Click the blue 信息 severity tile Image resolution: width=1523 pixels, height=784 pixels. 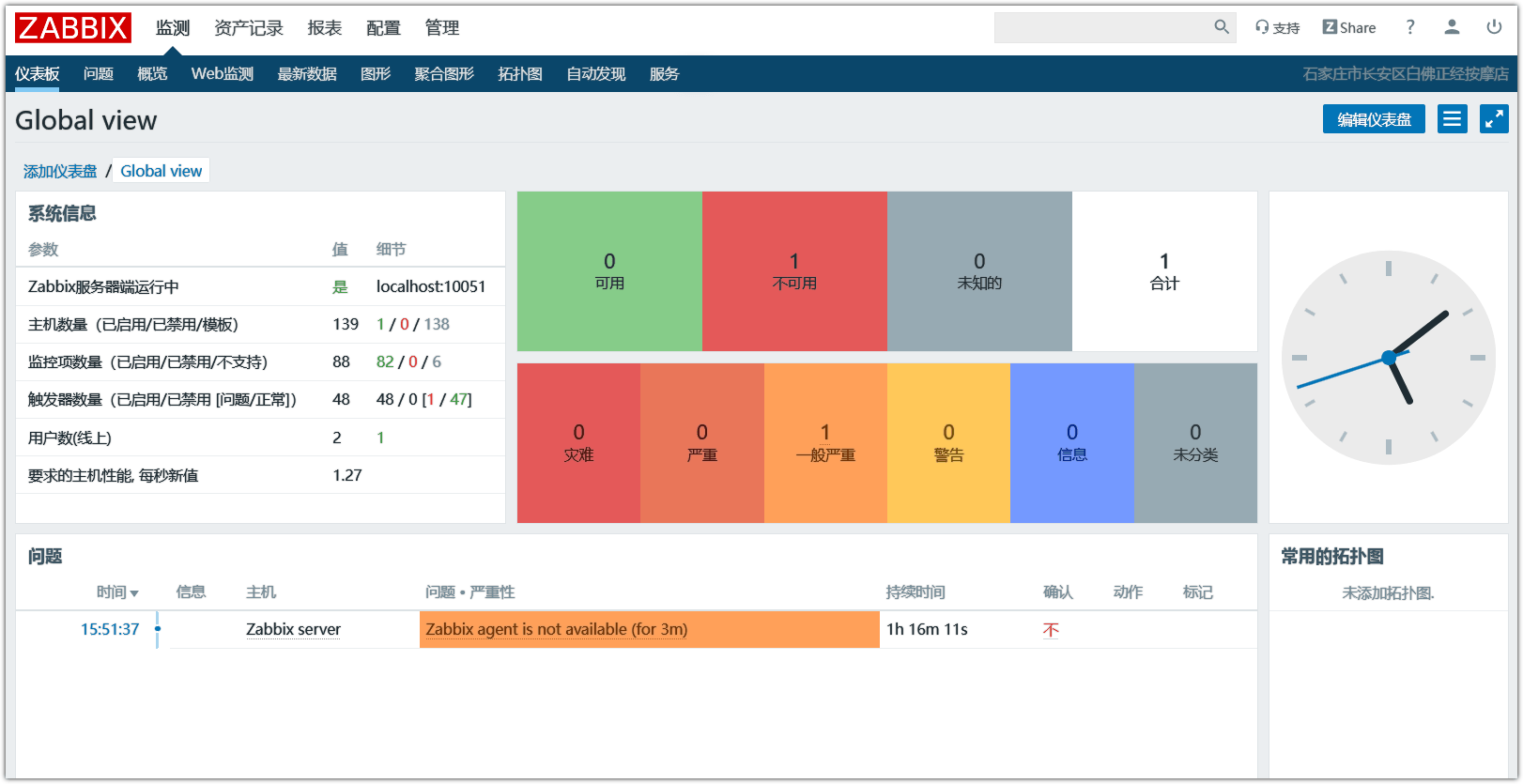coord(1072,443)
